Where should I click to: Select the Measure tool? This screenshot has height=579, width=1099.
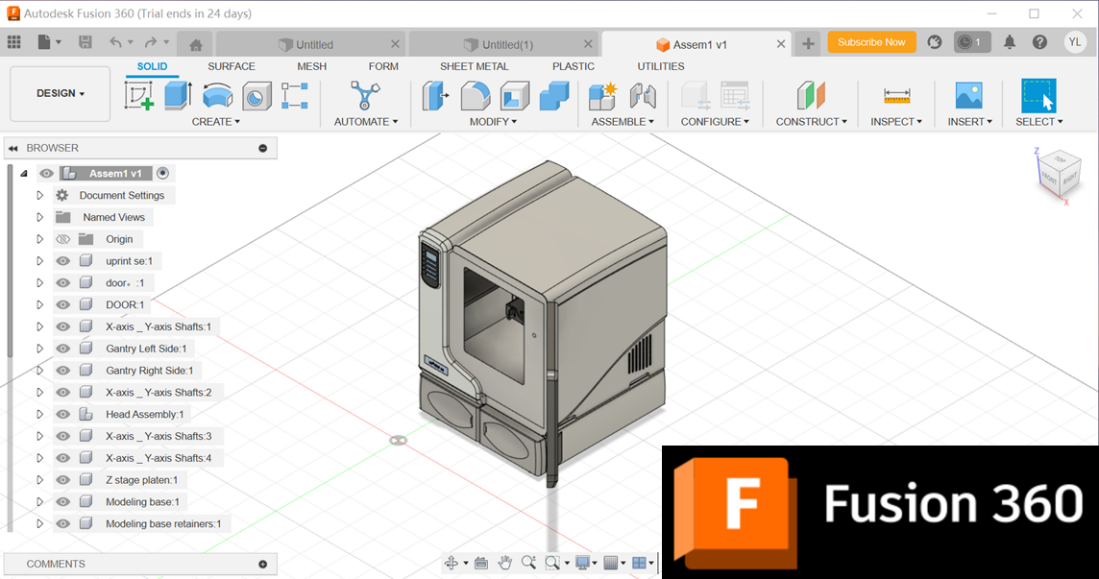[x=896, y=95]
